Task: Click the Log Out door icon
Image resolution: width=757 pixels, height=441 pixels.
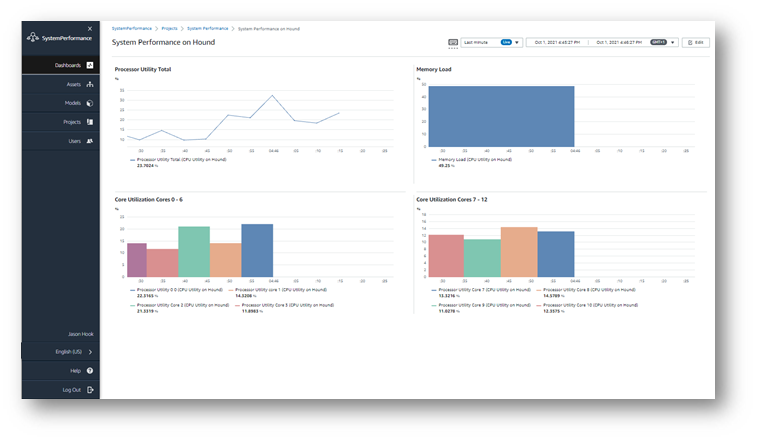Action: [x=89, y=390]
